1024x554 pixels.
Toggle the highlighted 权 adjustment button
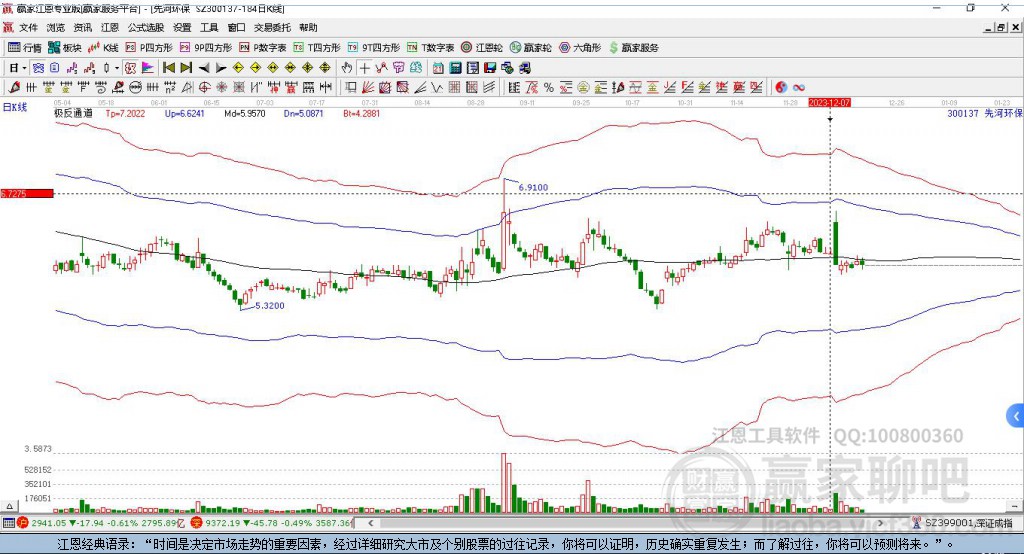pyautogui.click(x=130, y=68)
